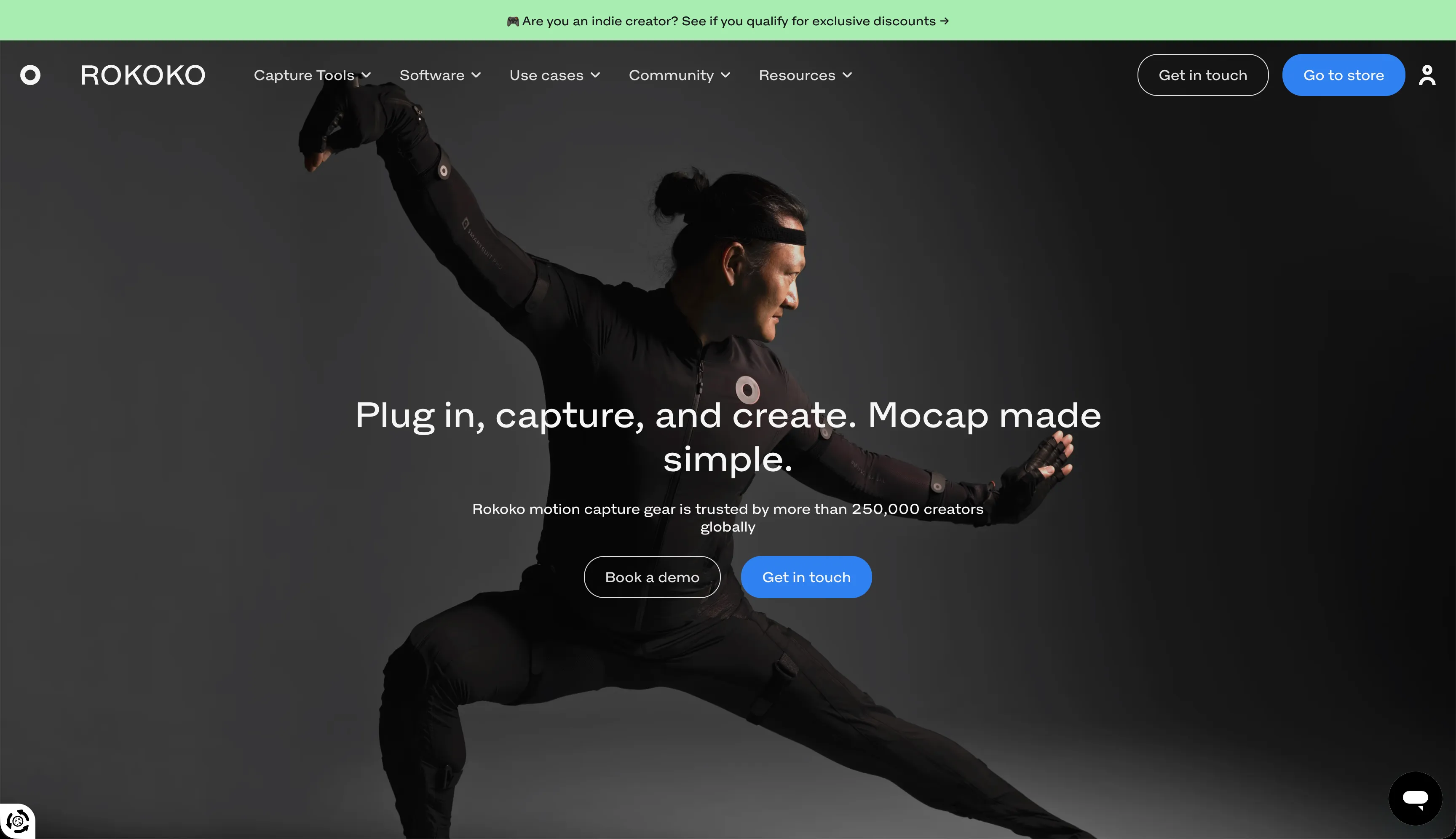1456x839 pixels.
Task: Click the Rokoko circle logo icon
Action: 31,75
